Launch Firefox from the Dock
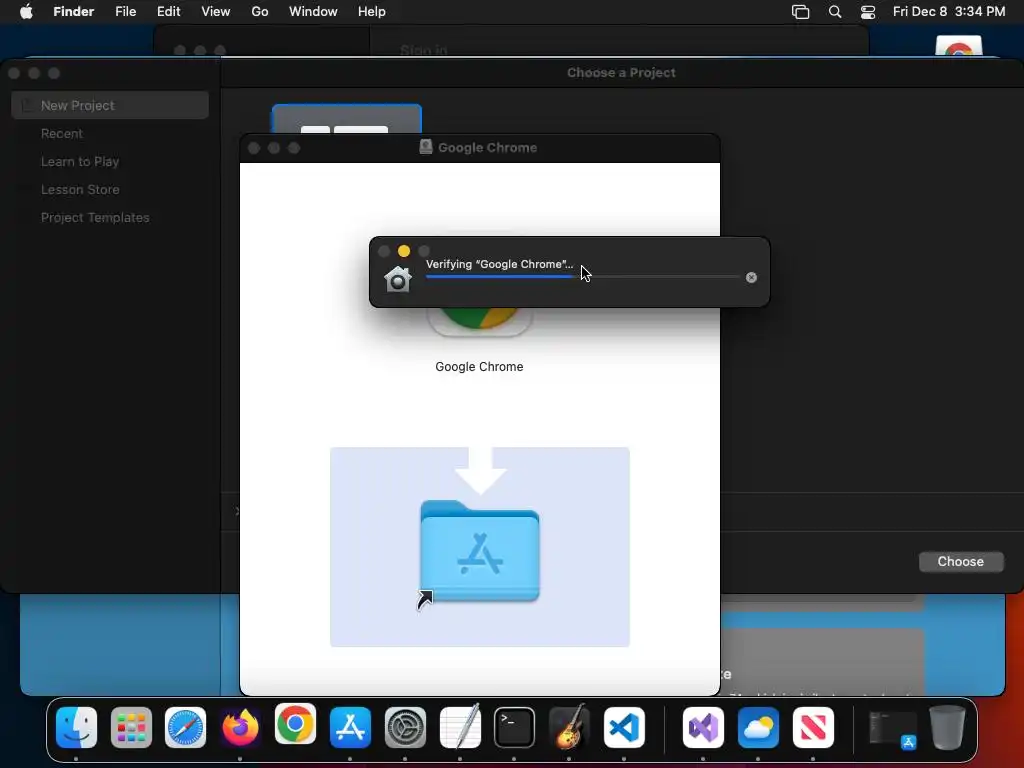 (240, 727)
